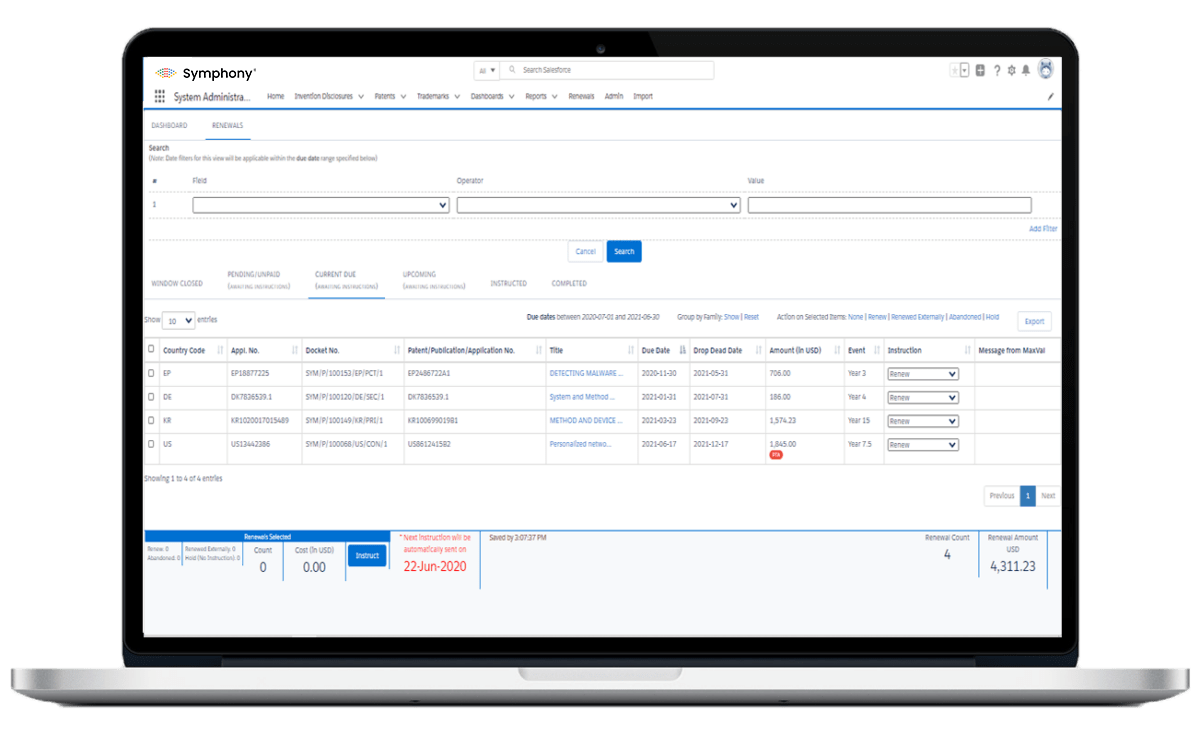The image size is (1200, 746).
Task: Sort by Due Date column arrows
Action: click(x=682, y=351)
